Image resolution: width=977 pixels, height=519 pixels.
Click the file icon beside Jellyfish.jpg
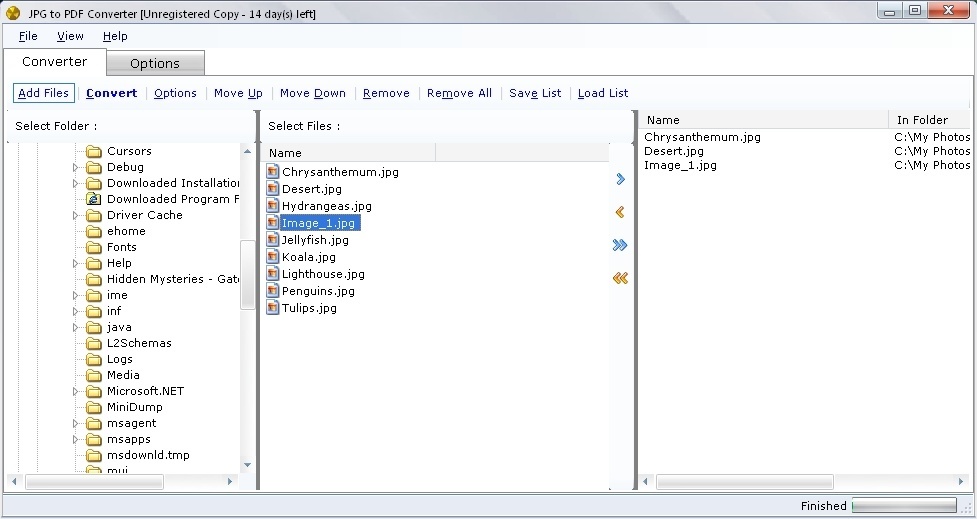[272, 240]
